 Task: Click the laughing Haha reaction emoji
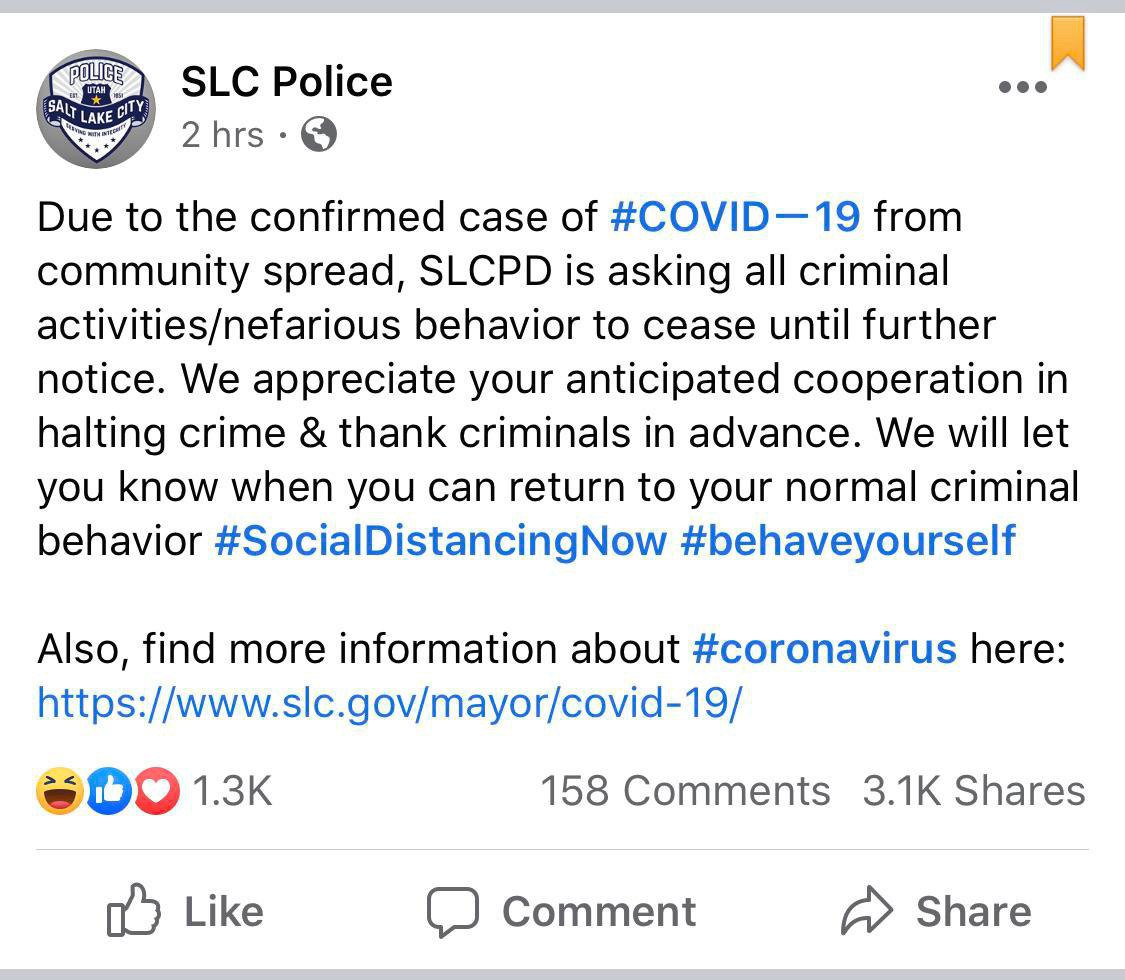(x=57, y=792)
